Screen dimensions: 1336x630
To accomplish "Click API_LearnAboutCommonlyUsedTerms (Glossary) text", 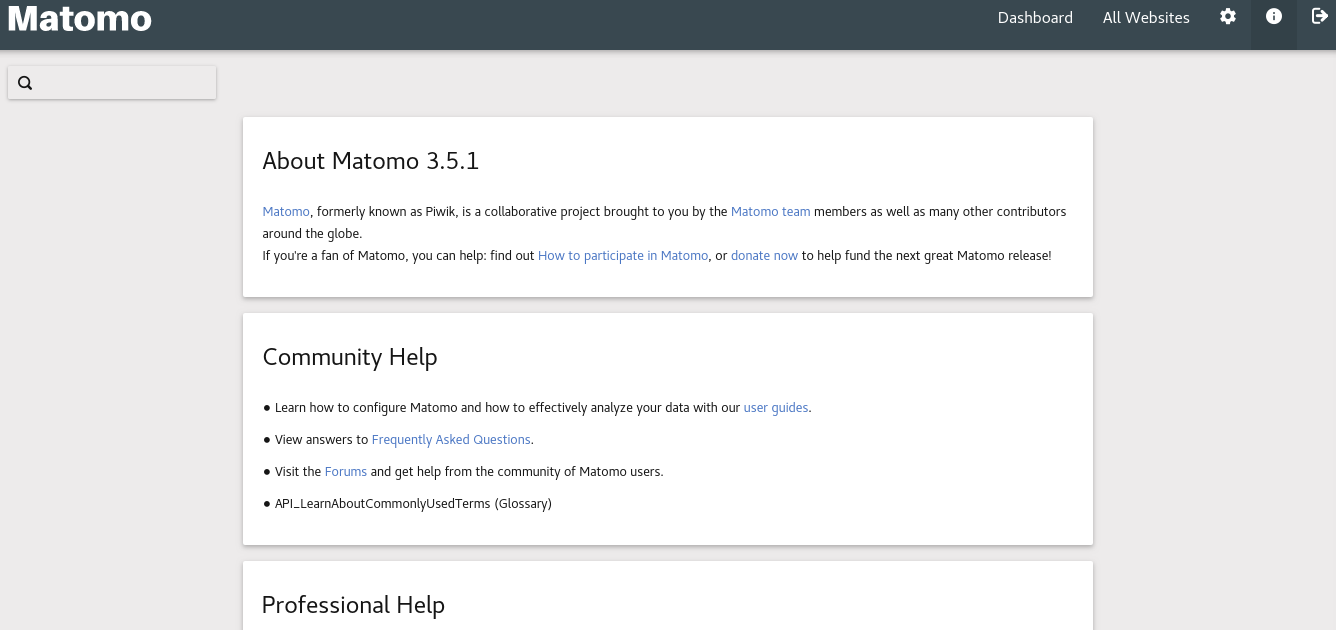I will coord(413,503).
